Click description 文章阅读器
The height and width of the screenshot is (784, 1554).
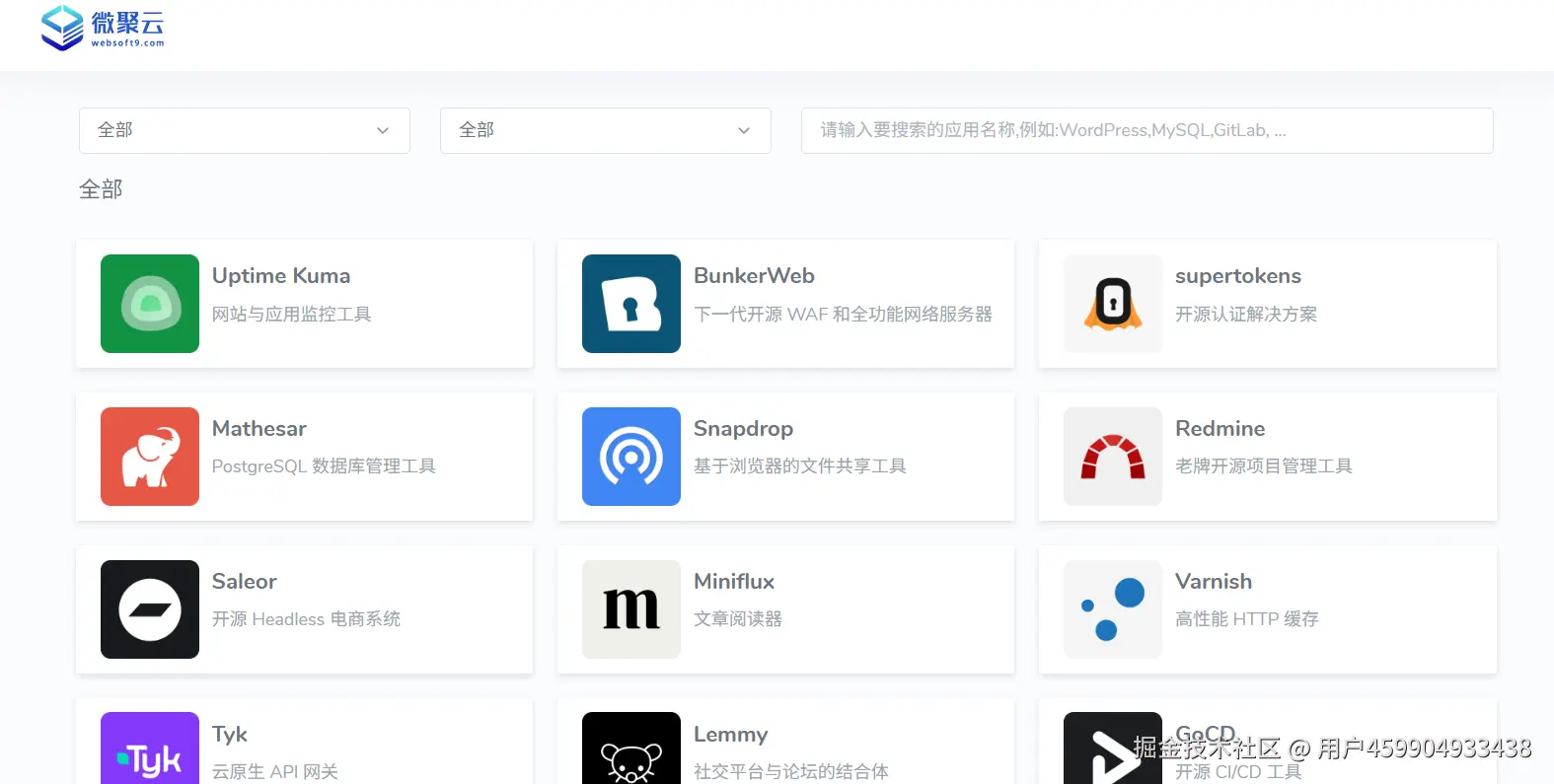click(x=738, y=619)
